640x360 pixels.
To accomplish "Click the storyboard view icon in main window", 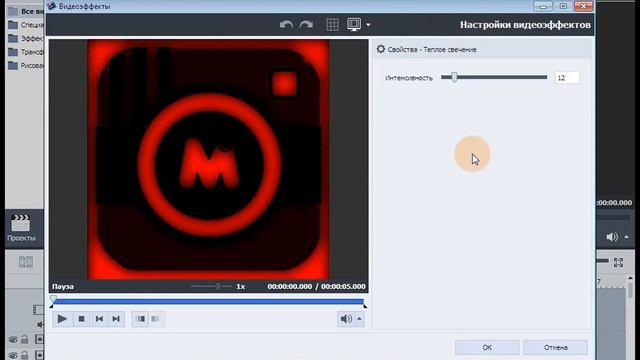I will 26,262.
